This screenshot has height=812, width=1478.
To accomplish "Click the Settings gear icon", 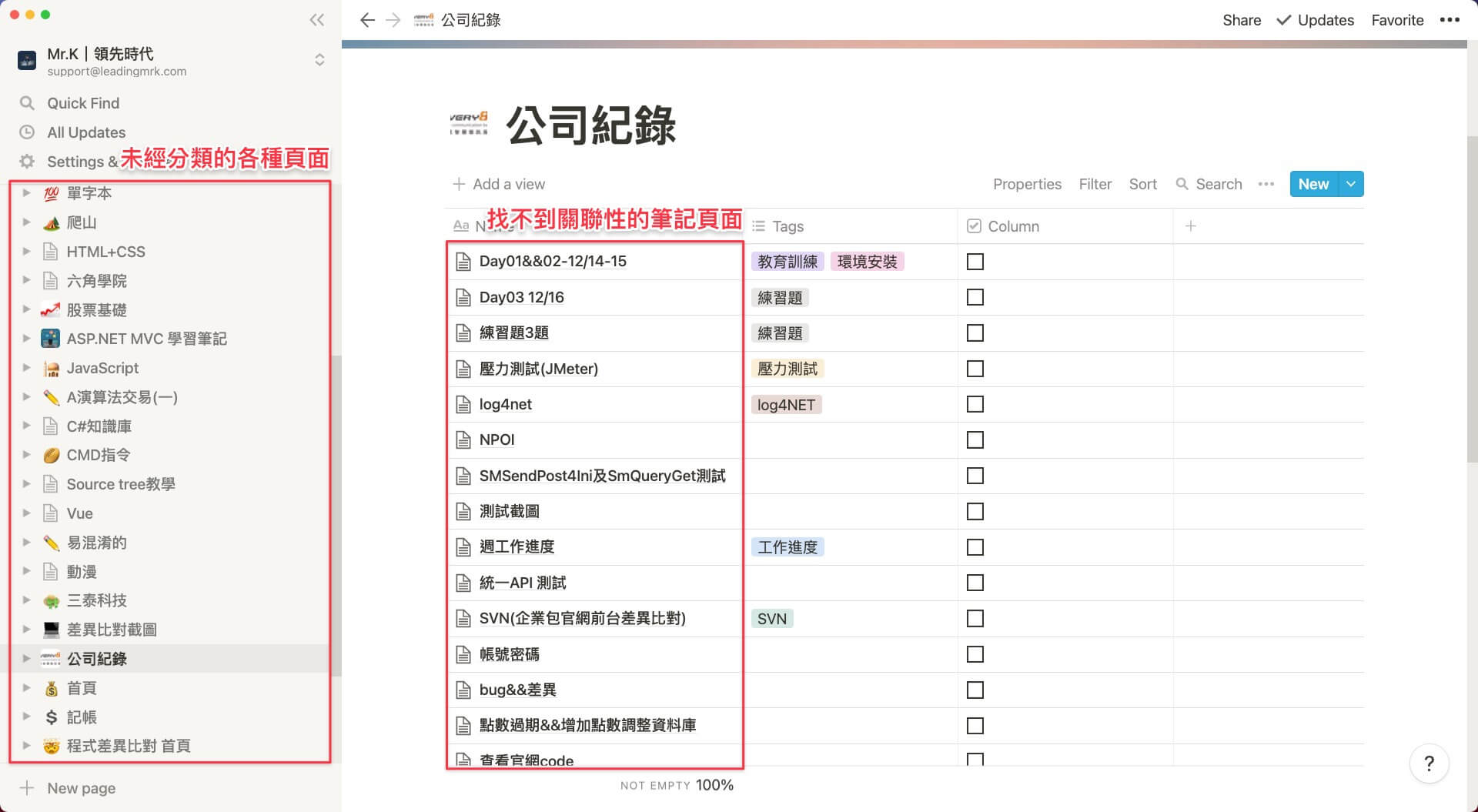I will click(x=27, y=162).
